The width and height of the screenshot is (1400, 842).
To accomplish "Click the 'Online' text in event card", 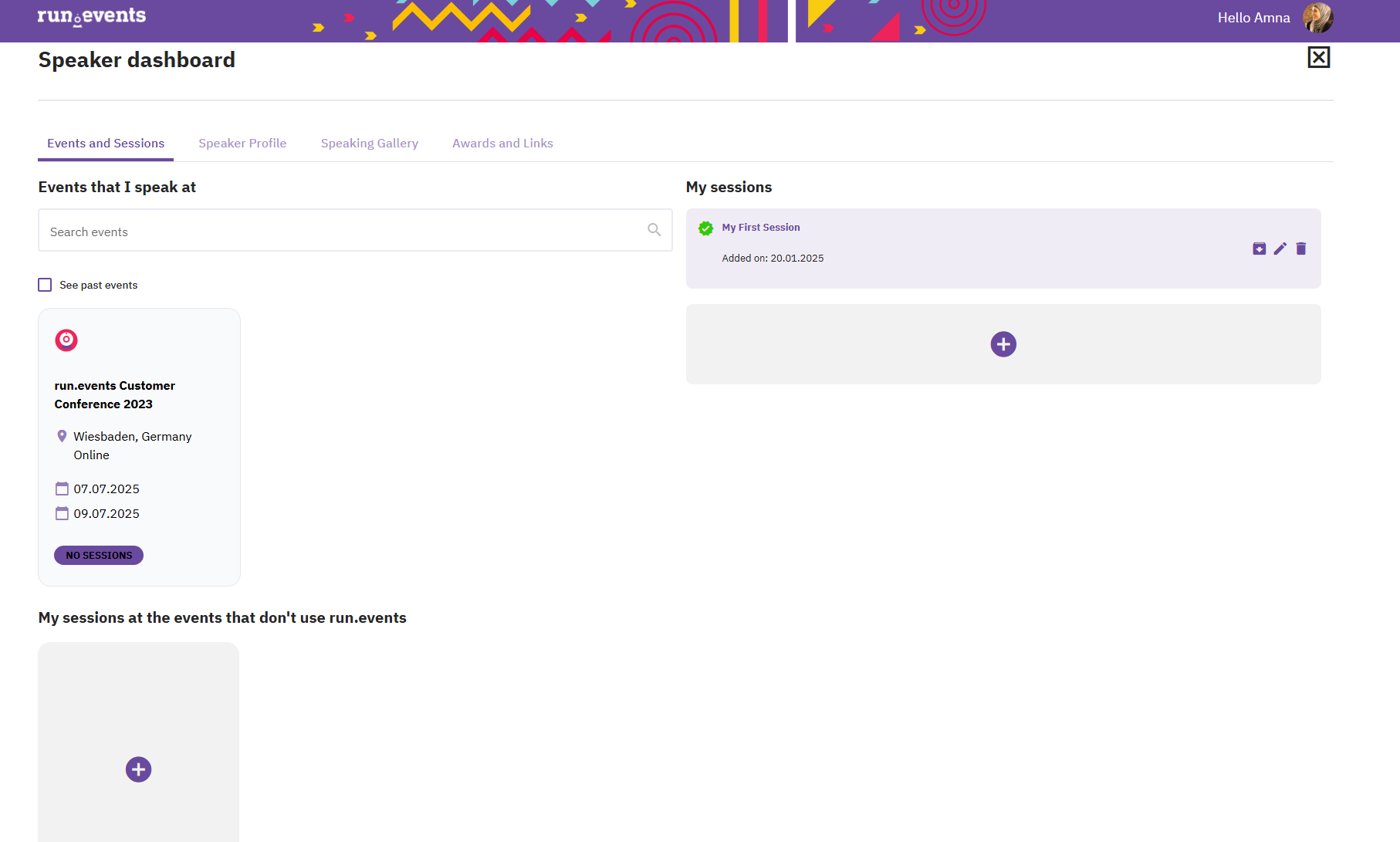I will pos(91,455).
